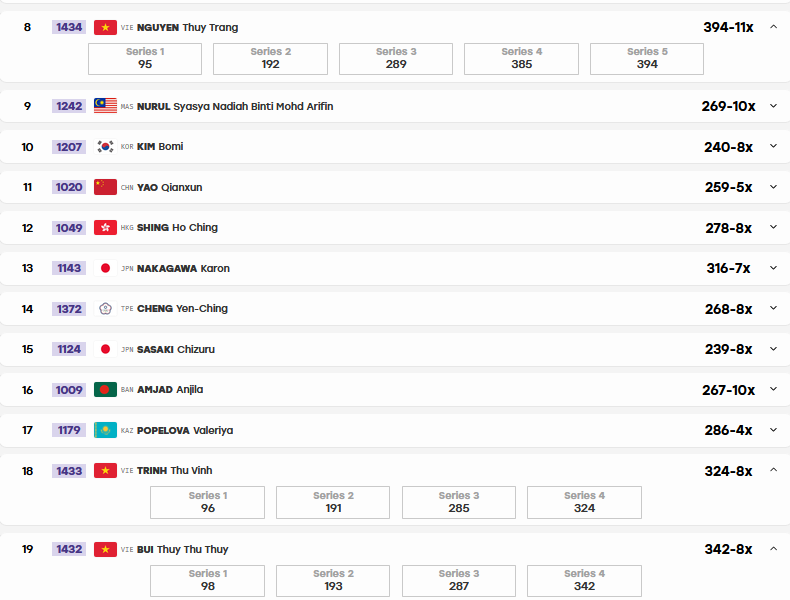Open athlete BUI Thuy Thu Thuy name
This screenshot has height=600, width=790.
pyautogui.click(x=182, y=549)
